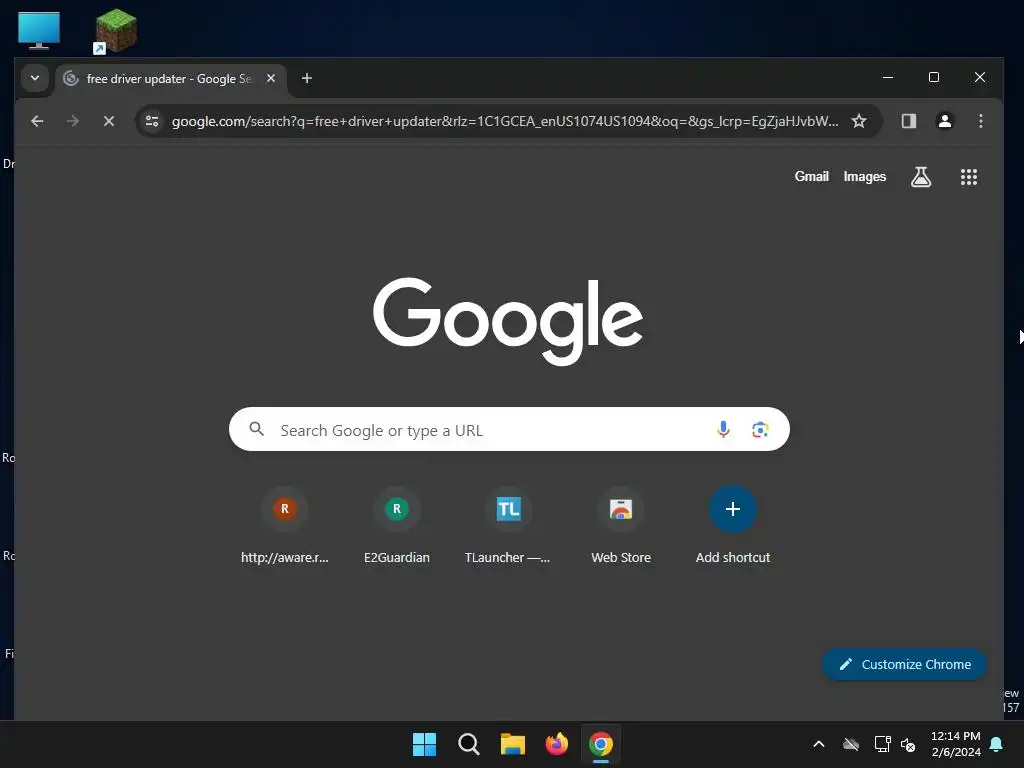This screenshot has height=768, width=1024.
Task: Open Windows Start menu
Action: tap(424, 744)
